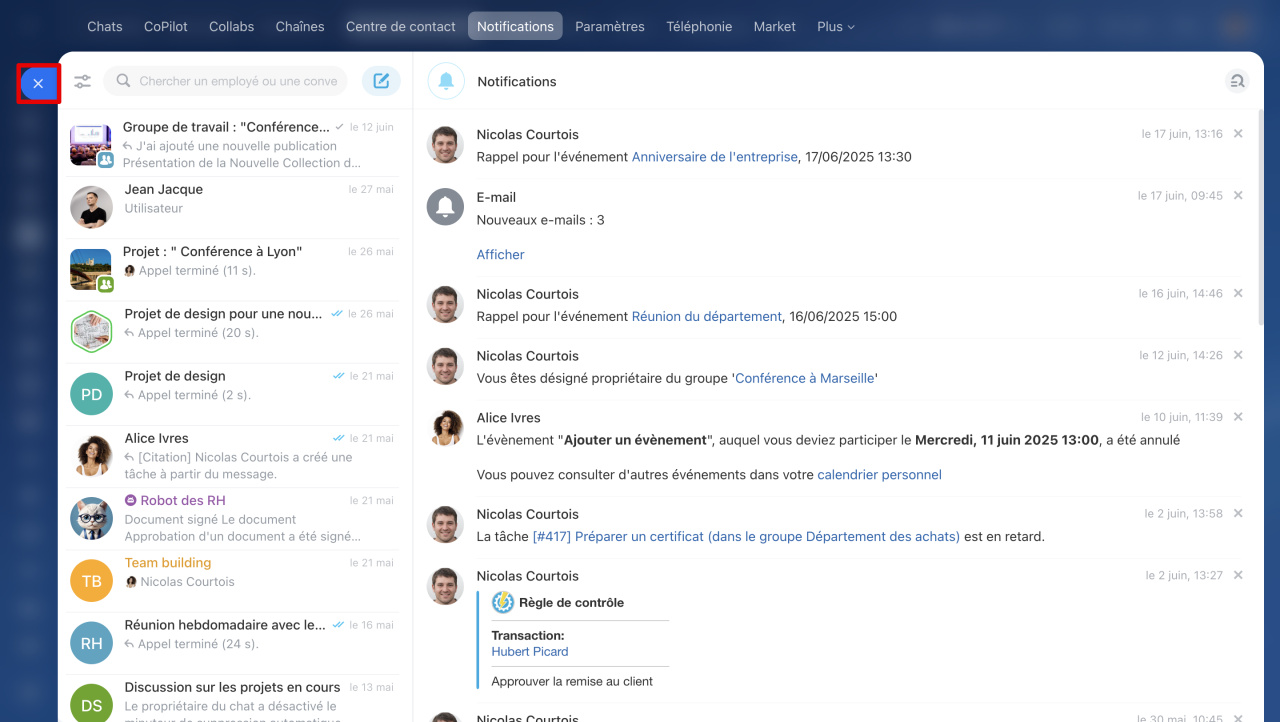This screenshot has width=1280, height=722.
Task: Open the Paramètres tab
Action: click(610, 26)
